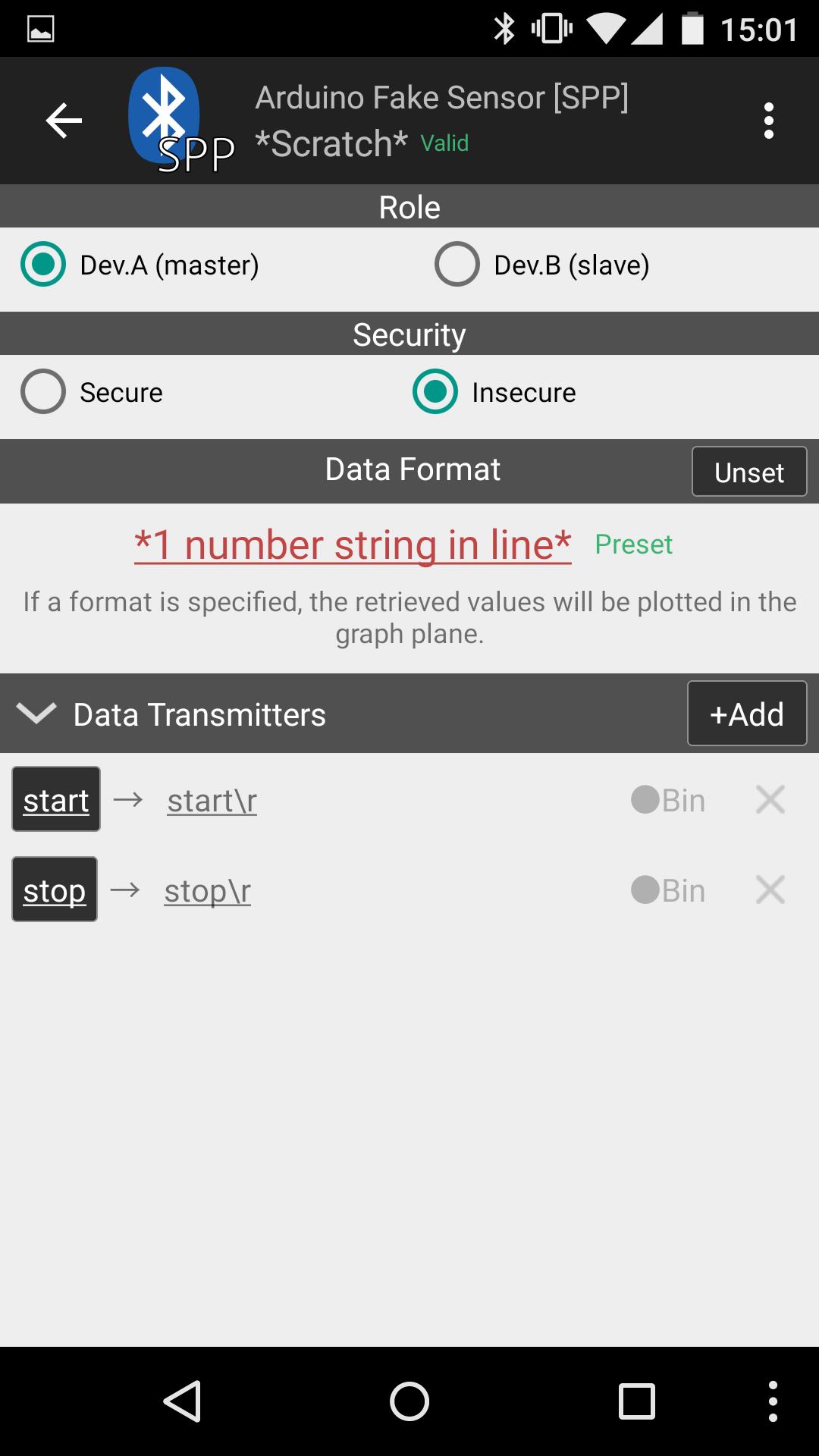The width and height of the screenshot is (819, 1456).
Task: Collapse the Data Transmitters section chevron
Action: tap(36, 714)
